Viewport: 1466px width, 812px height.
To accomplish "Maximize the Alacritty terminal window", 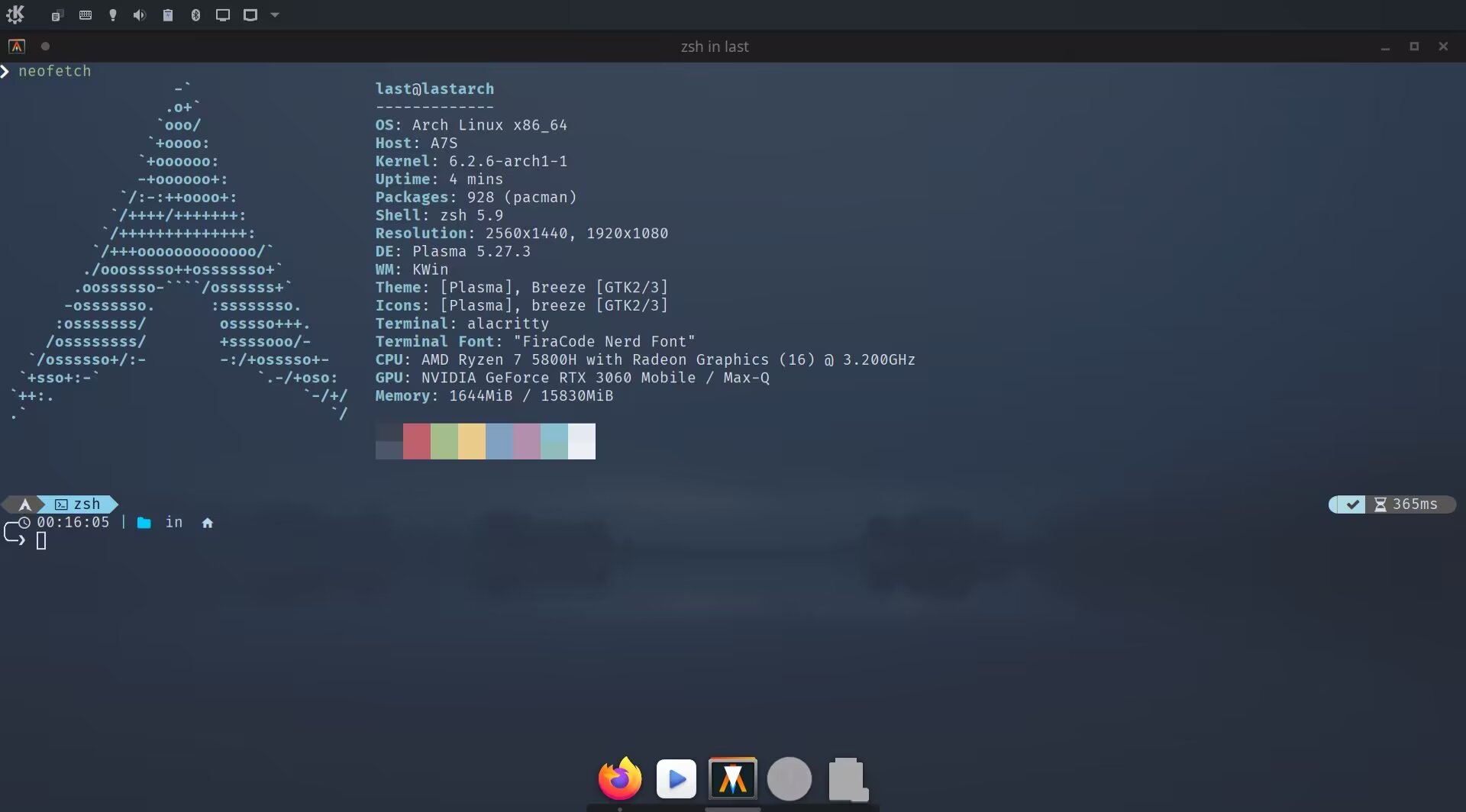I will 1414,47.
